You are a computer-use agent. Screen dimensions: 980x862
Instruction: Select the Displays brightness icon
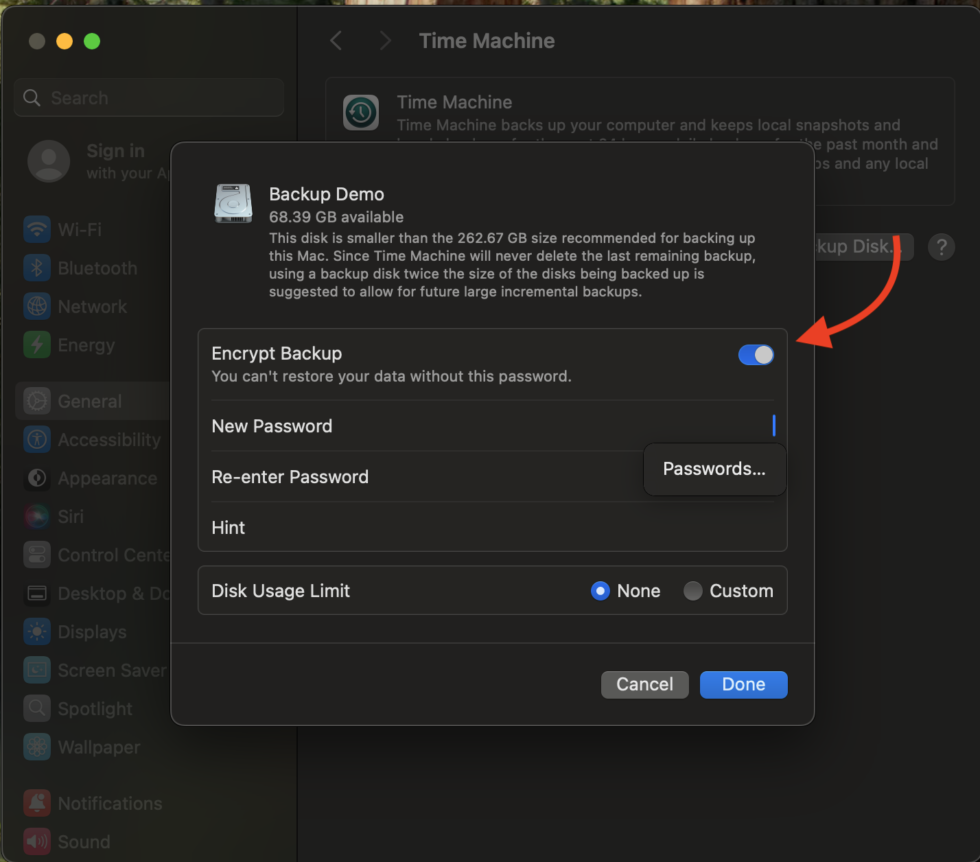click(x=37, y=631)
